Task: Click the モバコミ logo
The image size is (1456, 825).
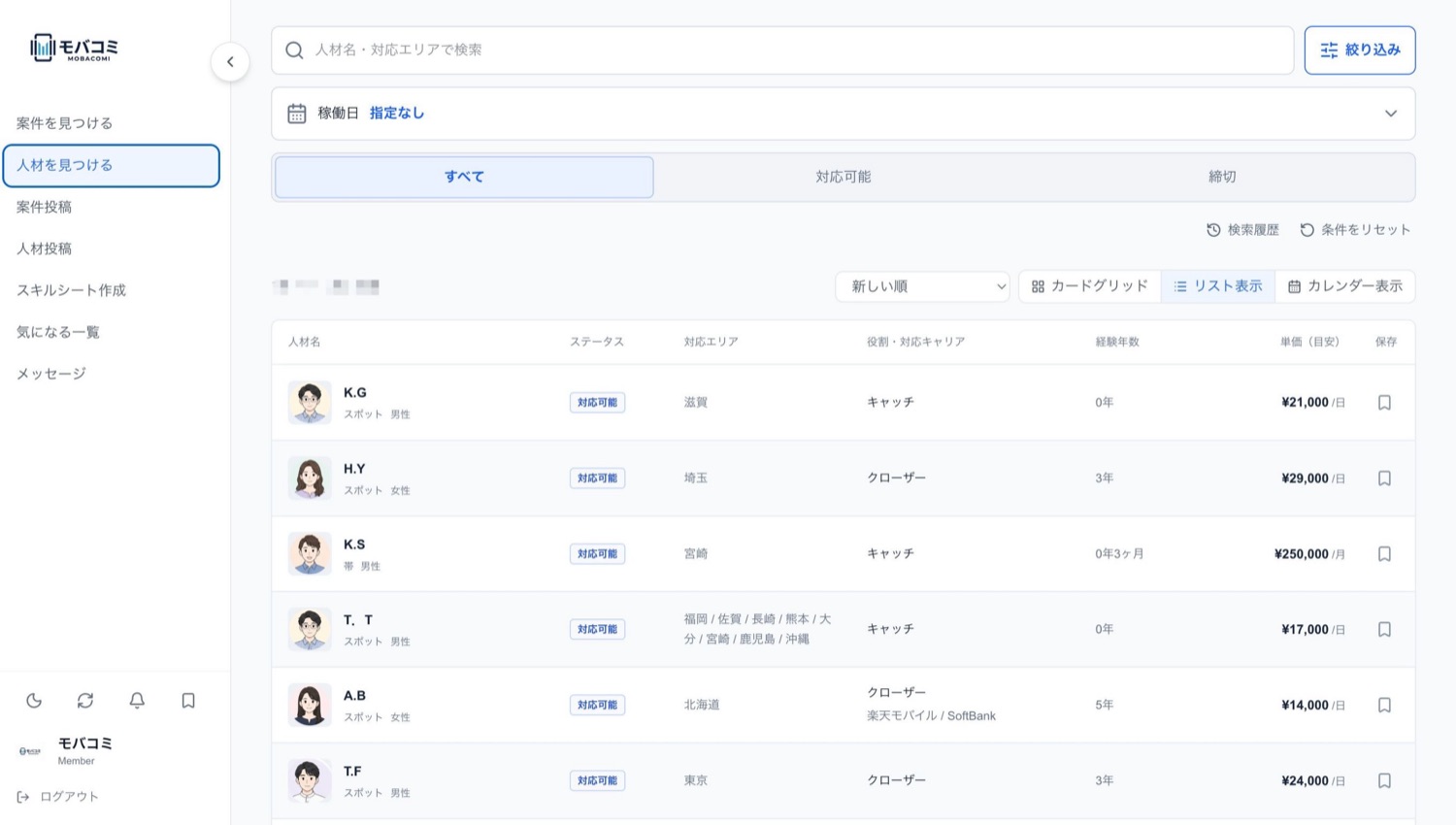Action: click(x=74, y=48)
